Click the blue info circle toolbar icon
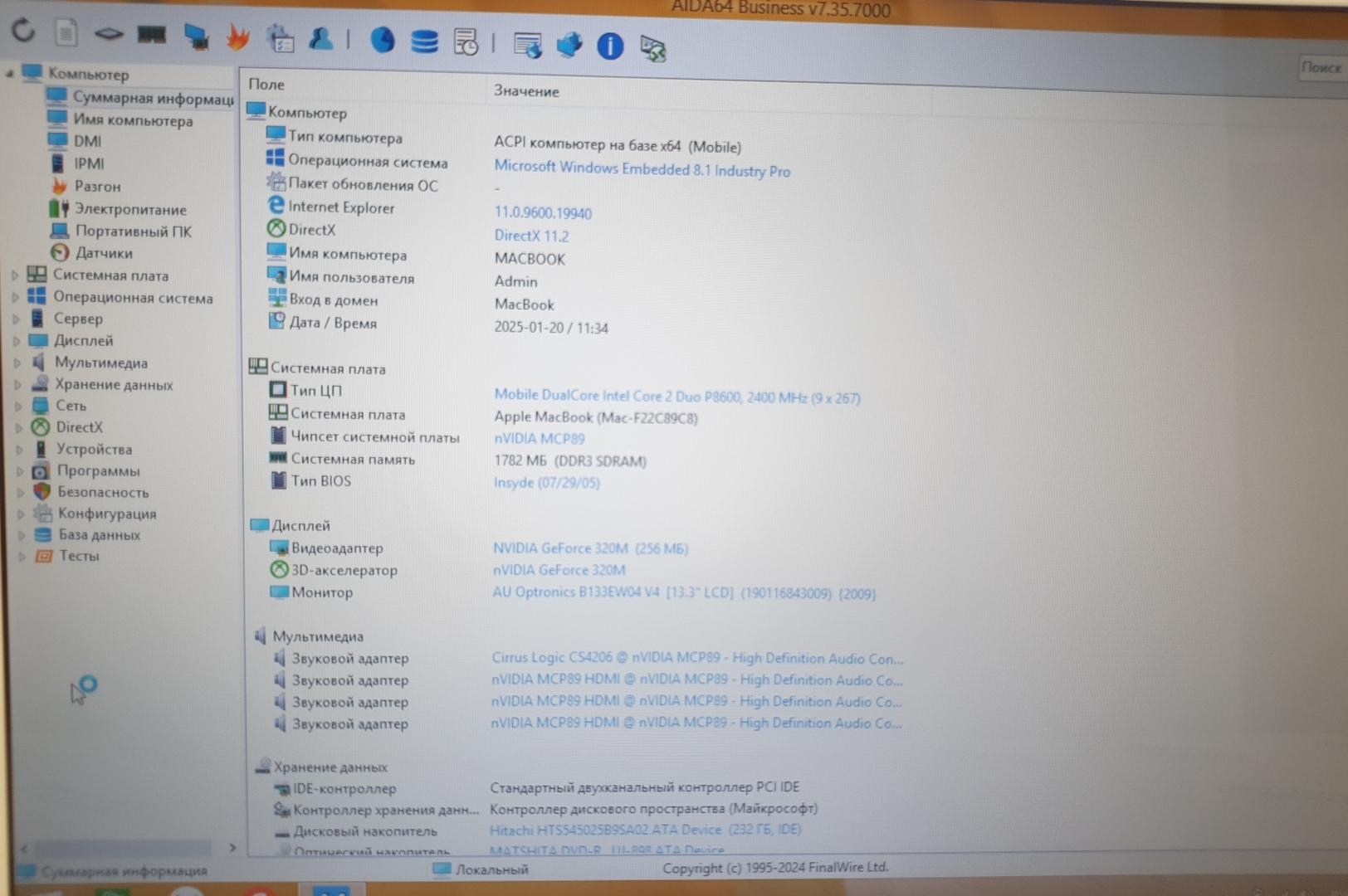1348x896 pixels. click(610, 46)
